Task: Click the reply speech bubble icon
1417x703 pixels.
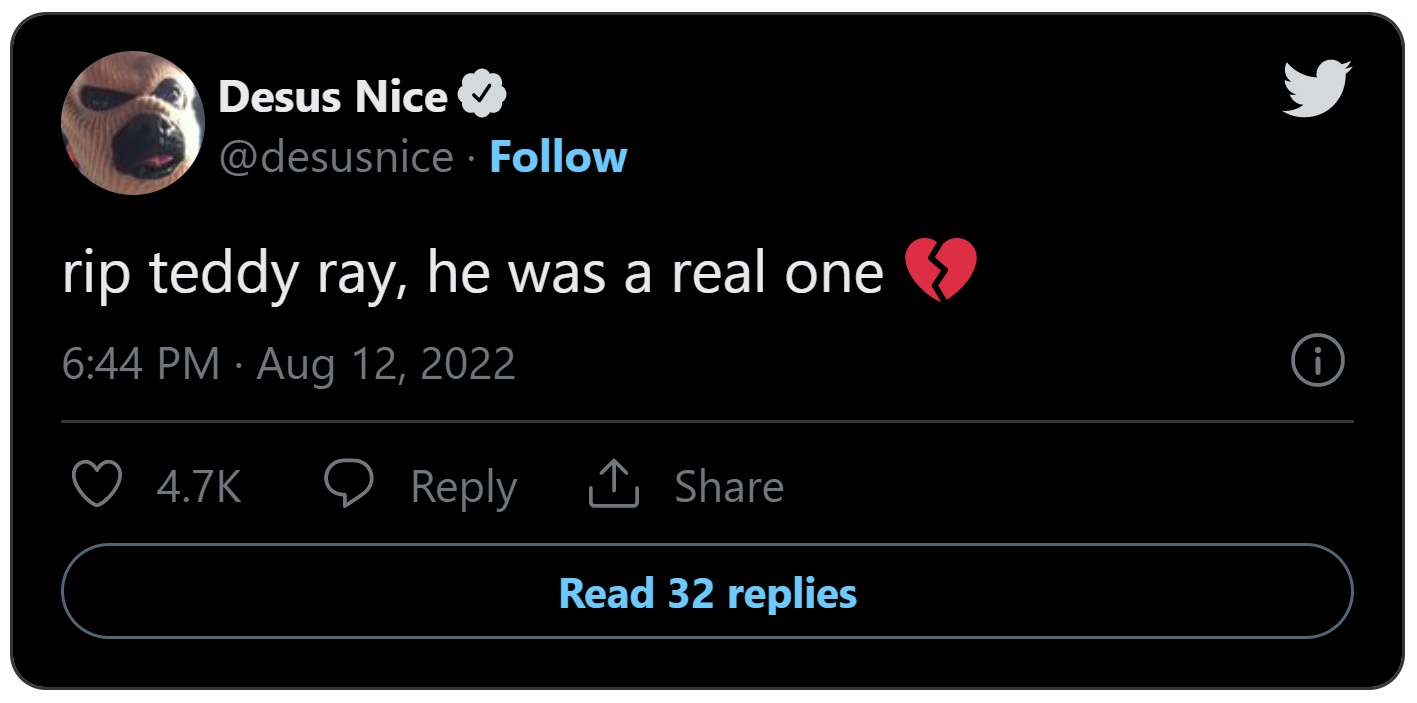Action: 349,486
